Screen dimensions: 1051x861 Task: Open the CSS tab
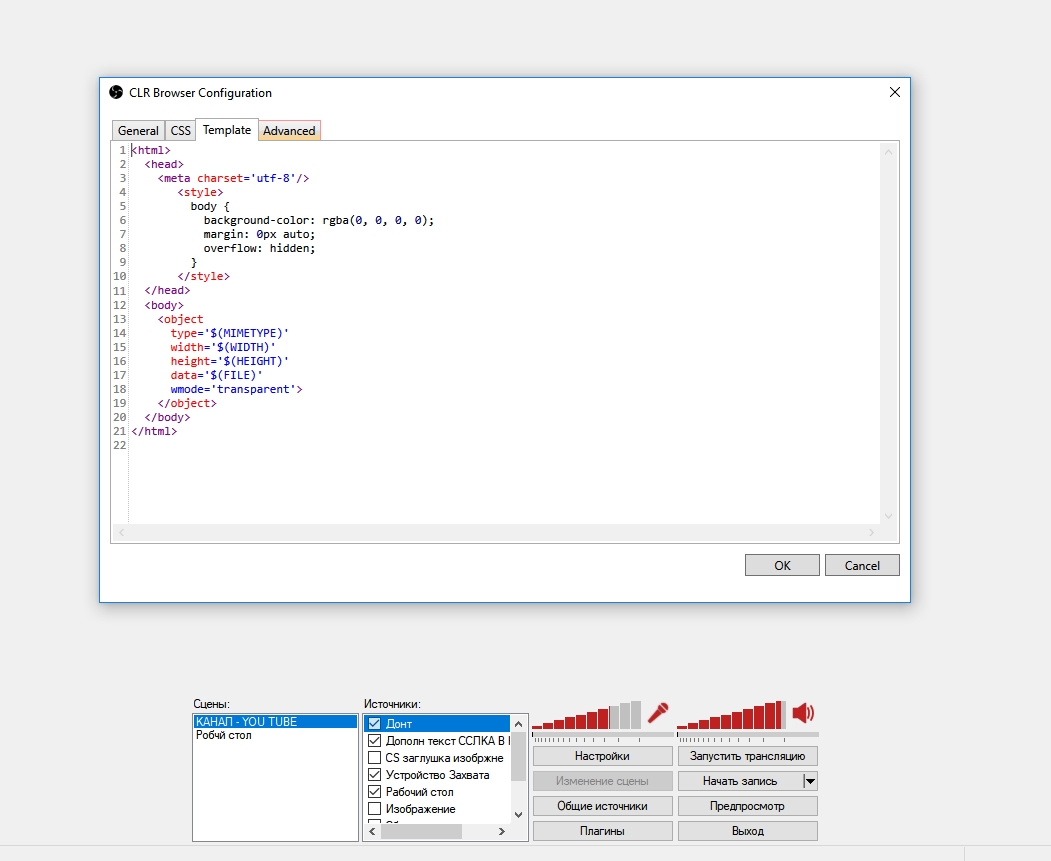pos(180,131)
